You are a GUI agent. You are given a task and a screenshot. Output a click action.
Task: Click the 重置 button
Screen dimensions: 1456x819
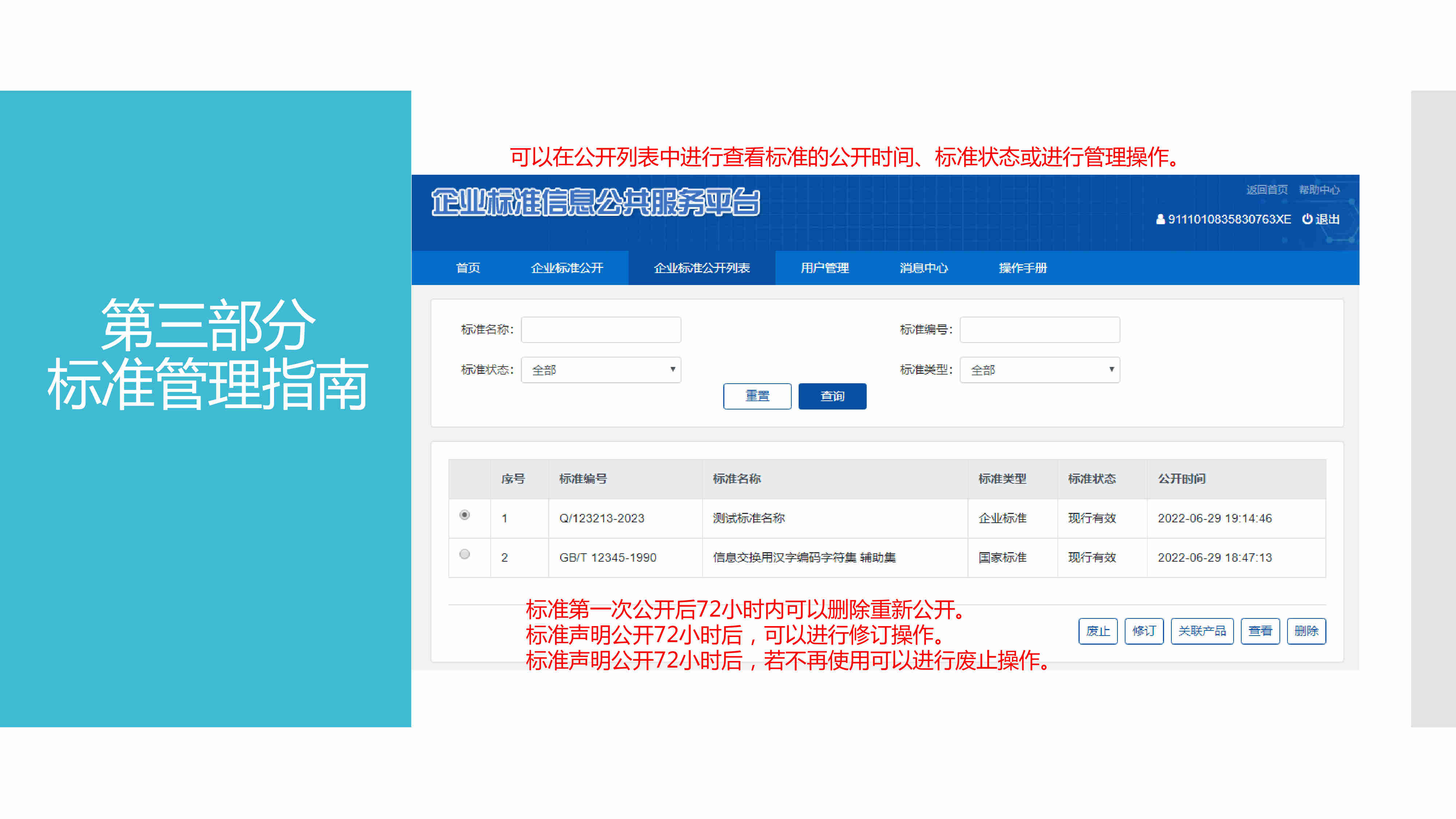click(757, 396)
